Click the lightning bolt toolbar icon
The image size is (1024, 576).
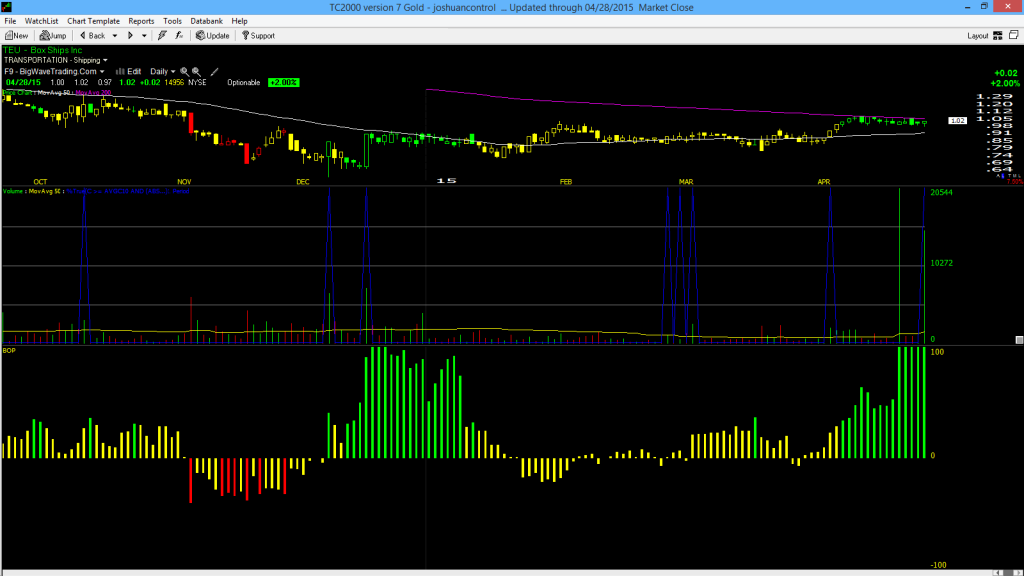coord(162,36)
